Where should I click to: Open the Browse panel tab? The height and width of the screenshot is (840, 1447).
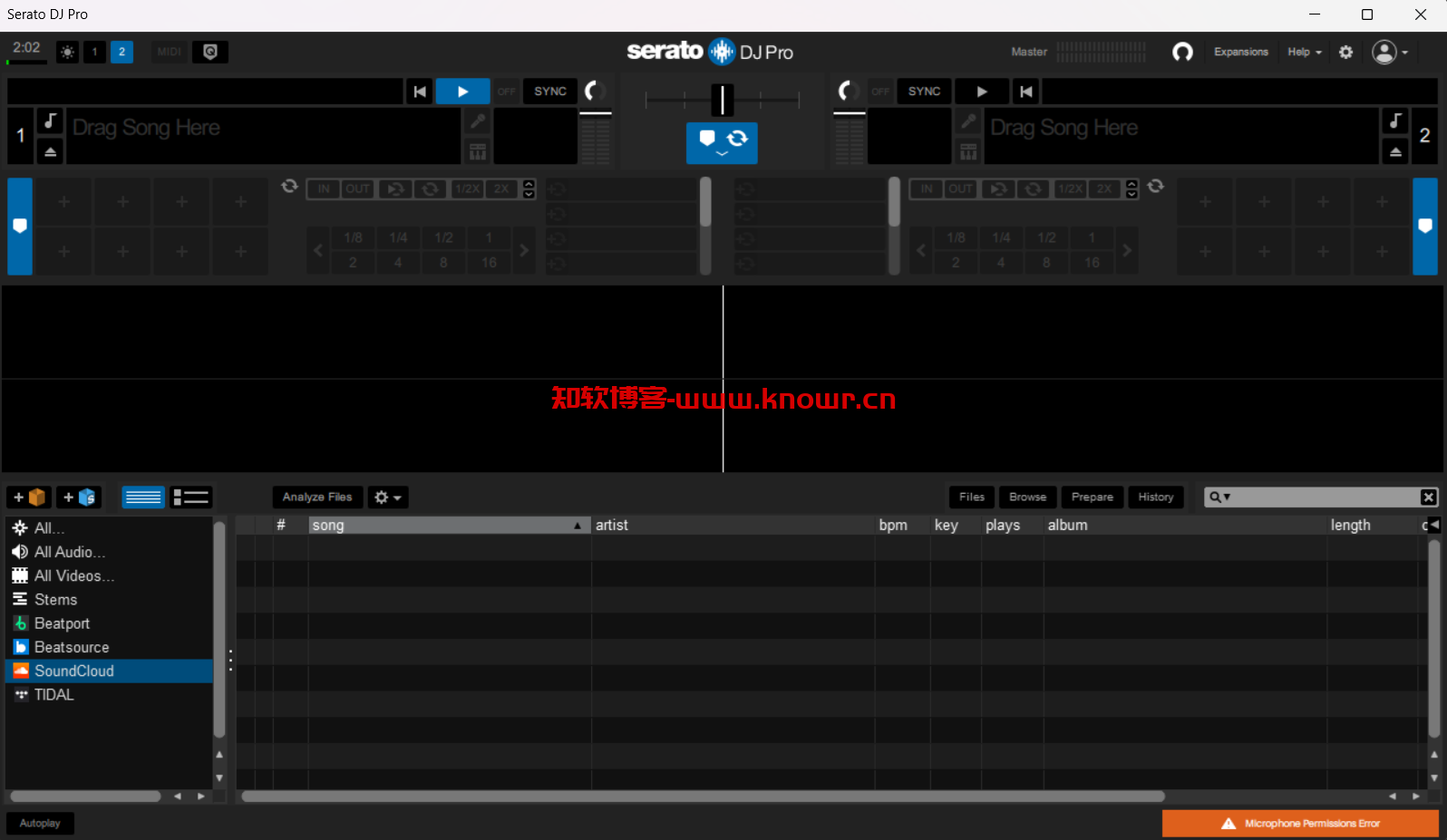[x=1027, y=497]
